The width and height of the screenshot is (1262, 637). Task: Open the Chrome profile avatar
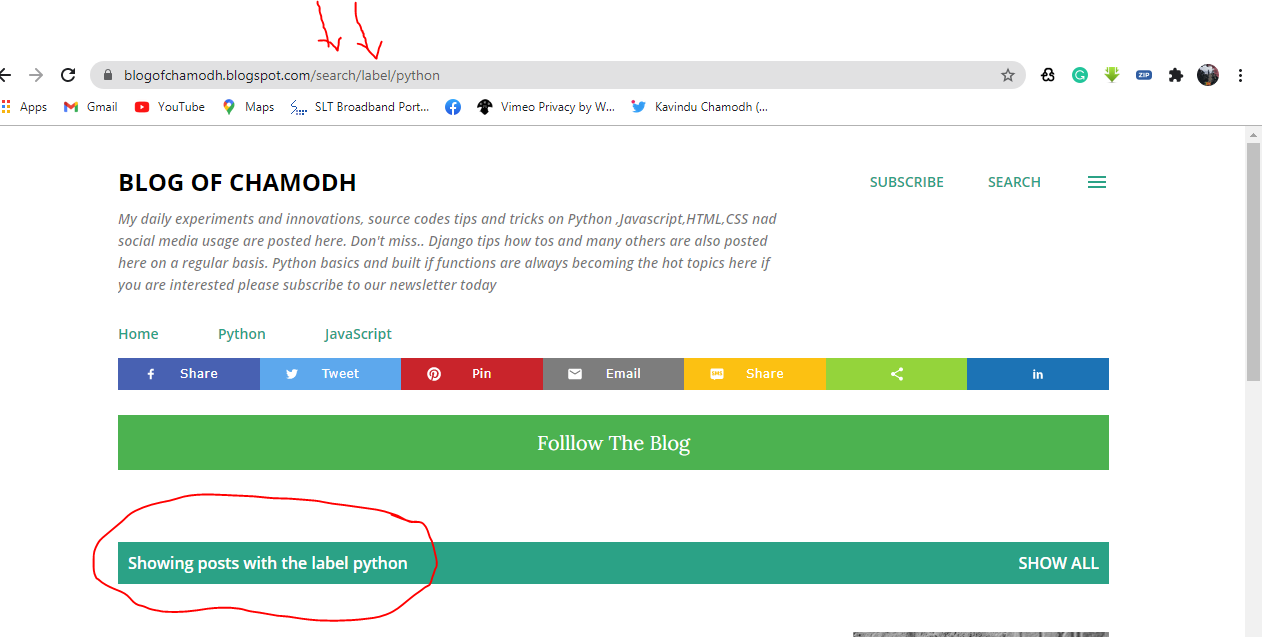(x=1208, y=75)
